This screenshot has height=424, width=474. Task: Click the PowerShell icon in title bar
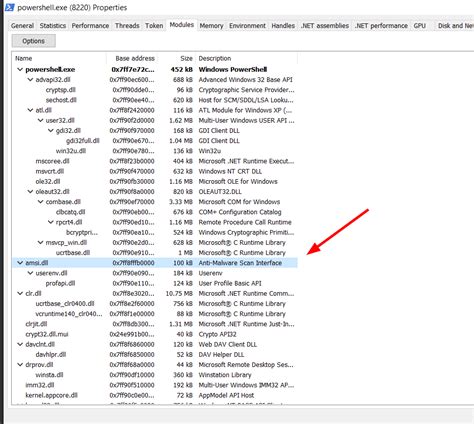10,7
